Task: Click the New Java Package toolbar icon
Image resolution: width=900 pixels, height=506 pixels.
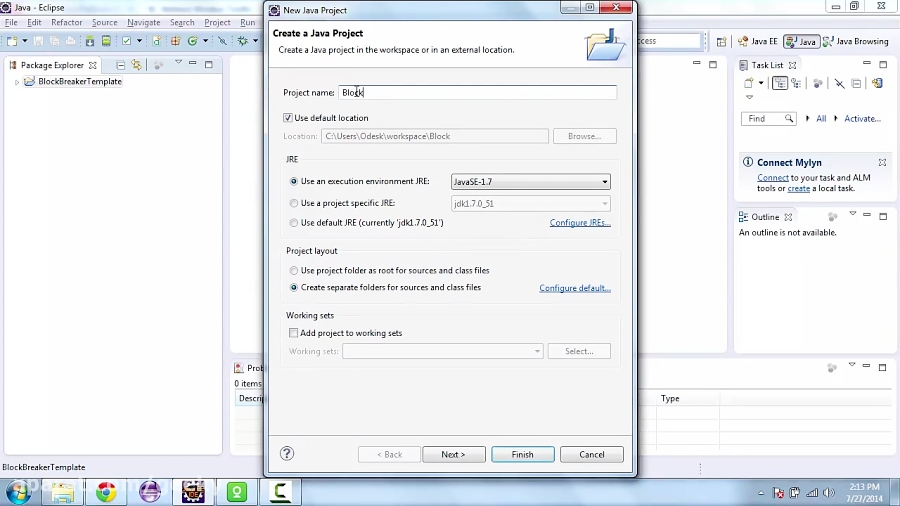Action: tap(176, 41)
